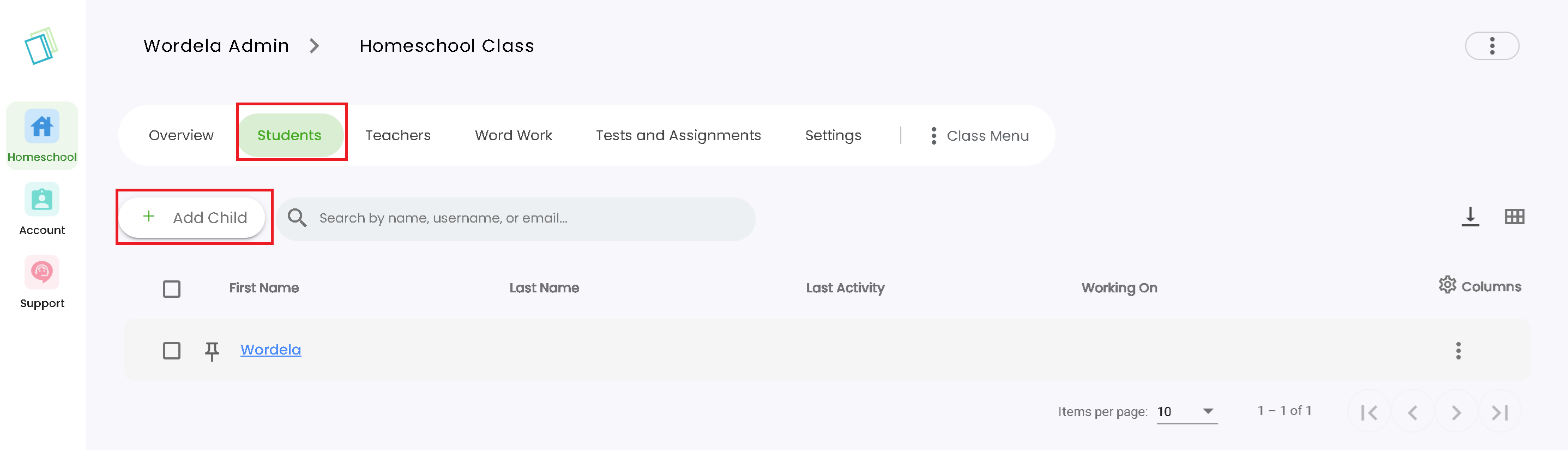Open the Homeschool section in the sidebar
This screenshot has width=1568, height=450.
click(x=41, y=135)
